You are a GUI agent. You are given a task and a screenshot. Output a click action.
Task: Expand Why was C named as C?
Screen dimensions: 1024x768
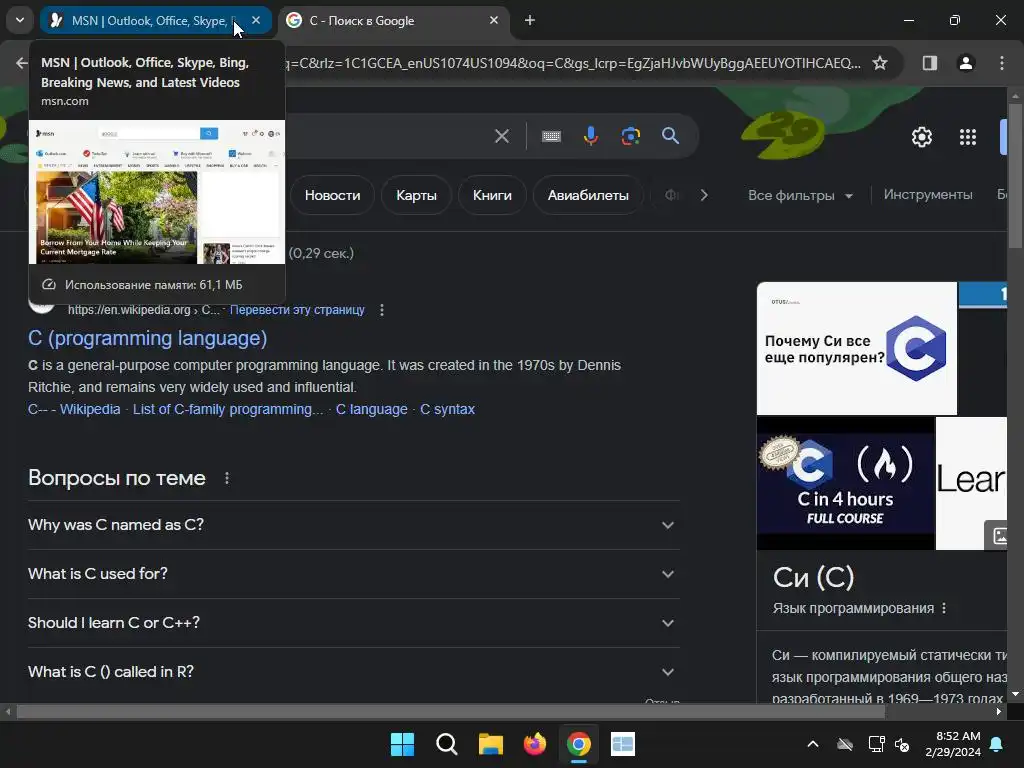point(353,525)
